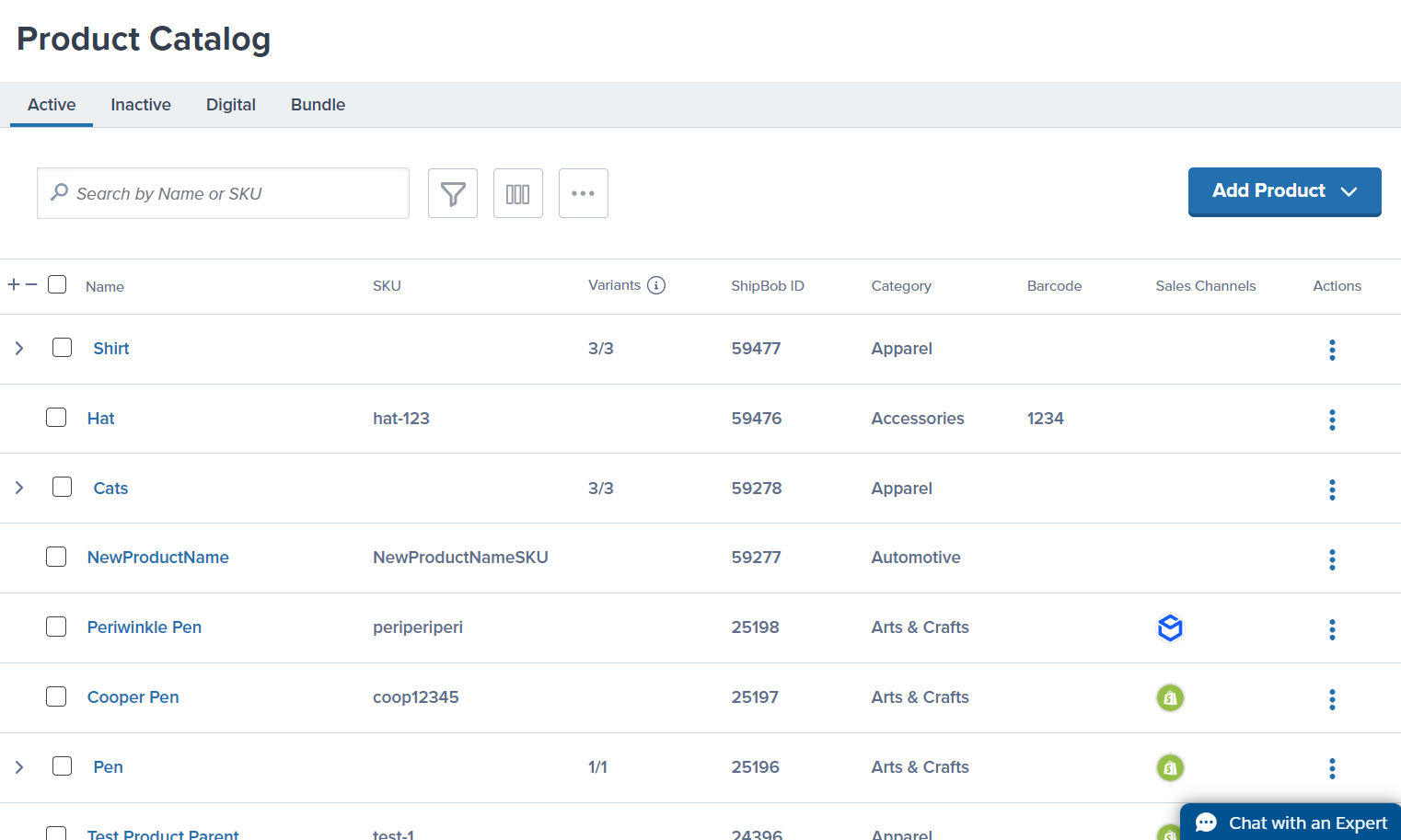
Task: Expand the Cats product variants
Action: point(19,488)
